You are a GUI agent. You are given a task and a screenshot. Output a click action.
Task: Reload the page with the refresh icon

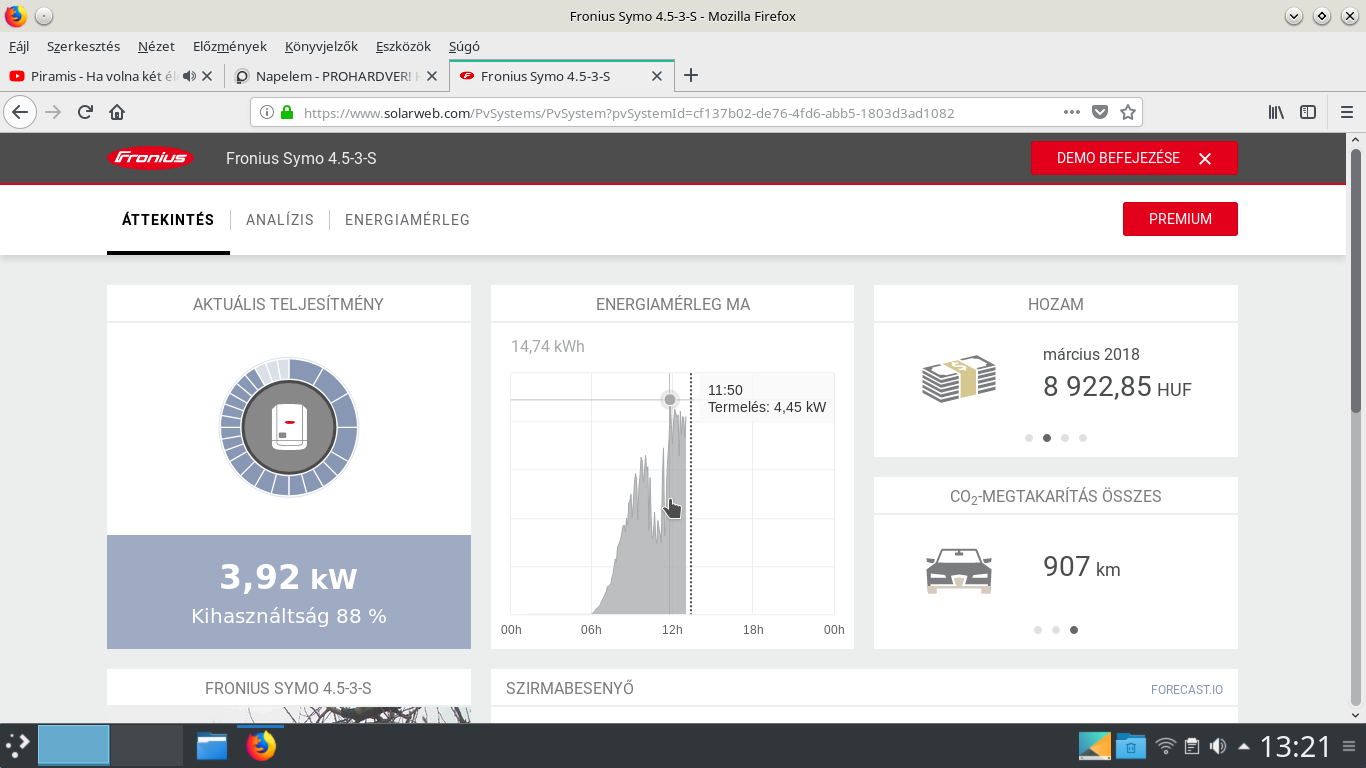click(x=85, y=112)
